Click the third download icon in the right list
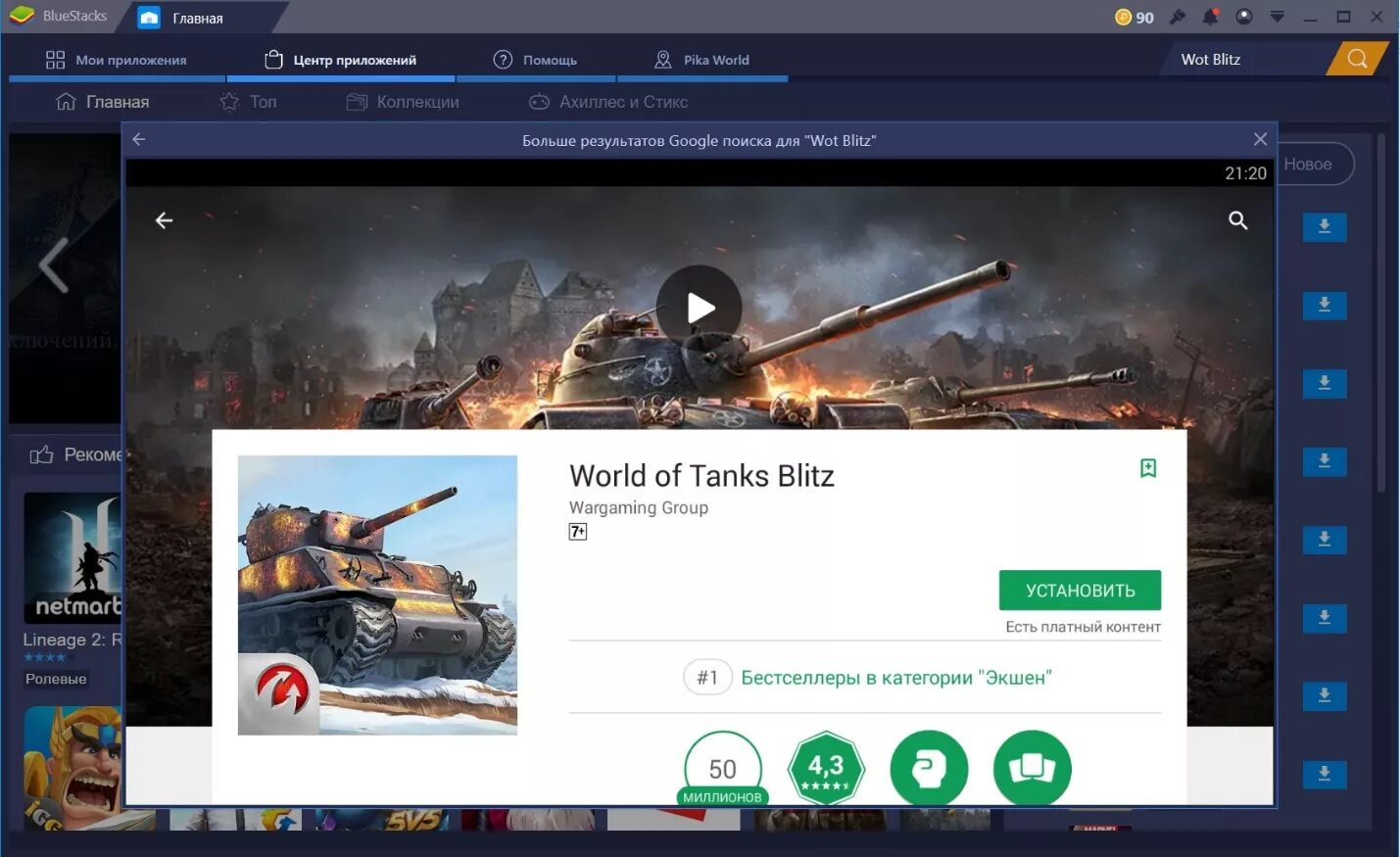 [x=1325, y=384]
